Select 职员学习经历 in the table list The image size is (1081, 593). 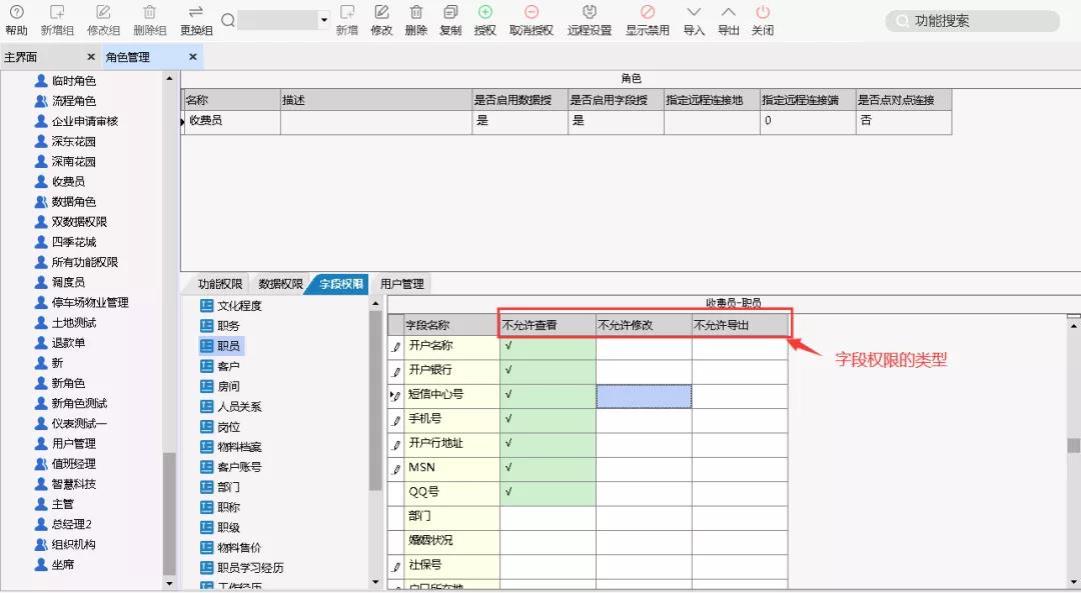(x=250, y=567)
